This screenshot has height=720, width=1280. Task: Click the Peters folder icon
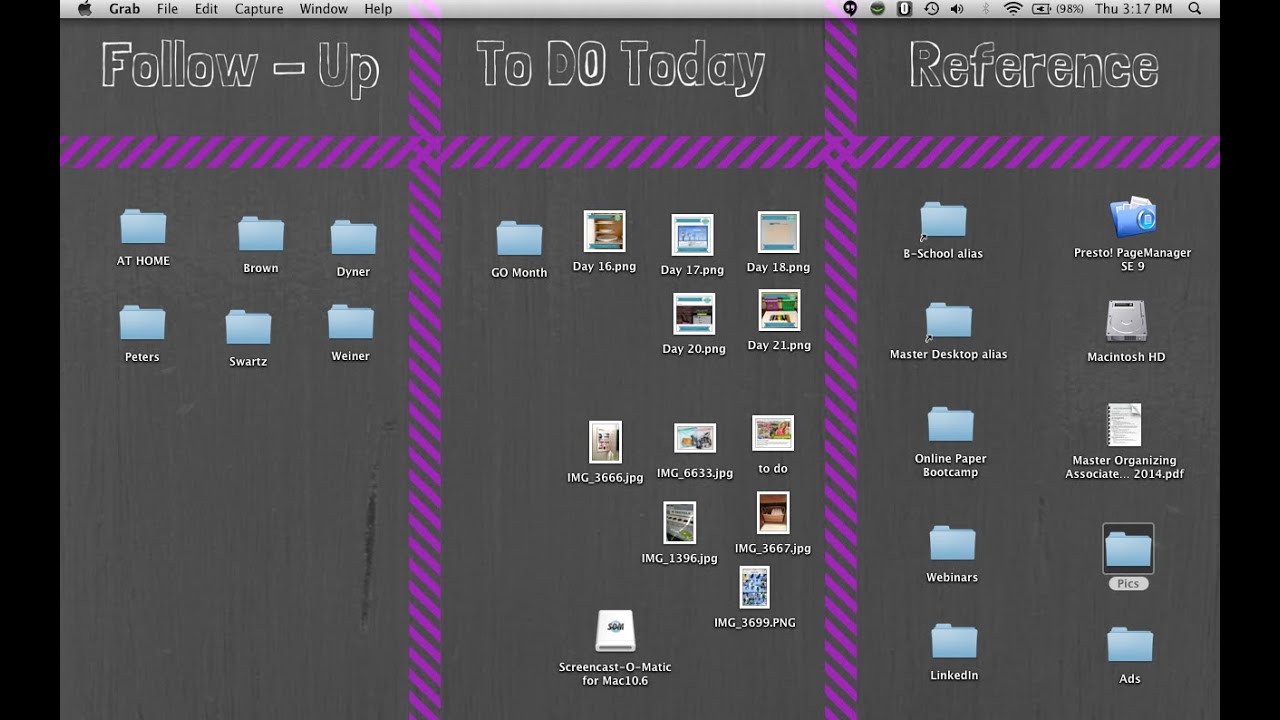click(x=142, y=324)
